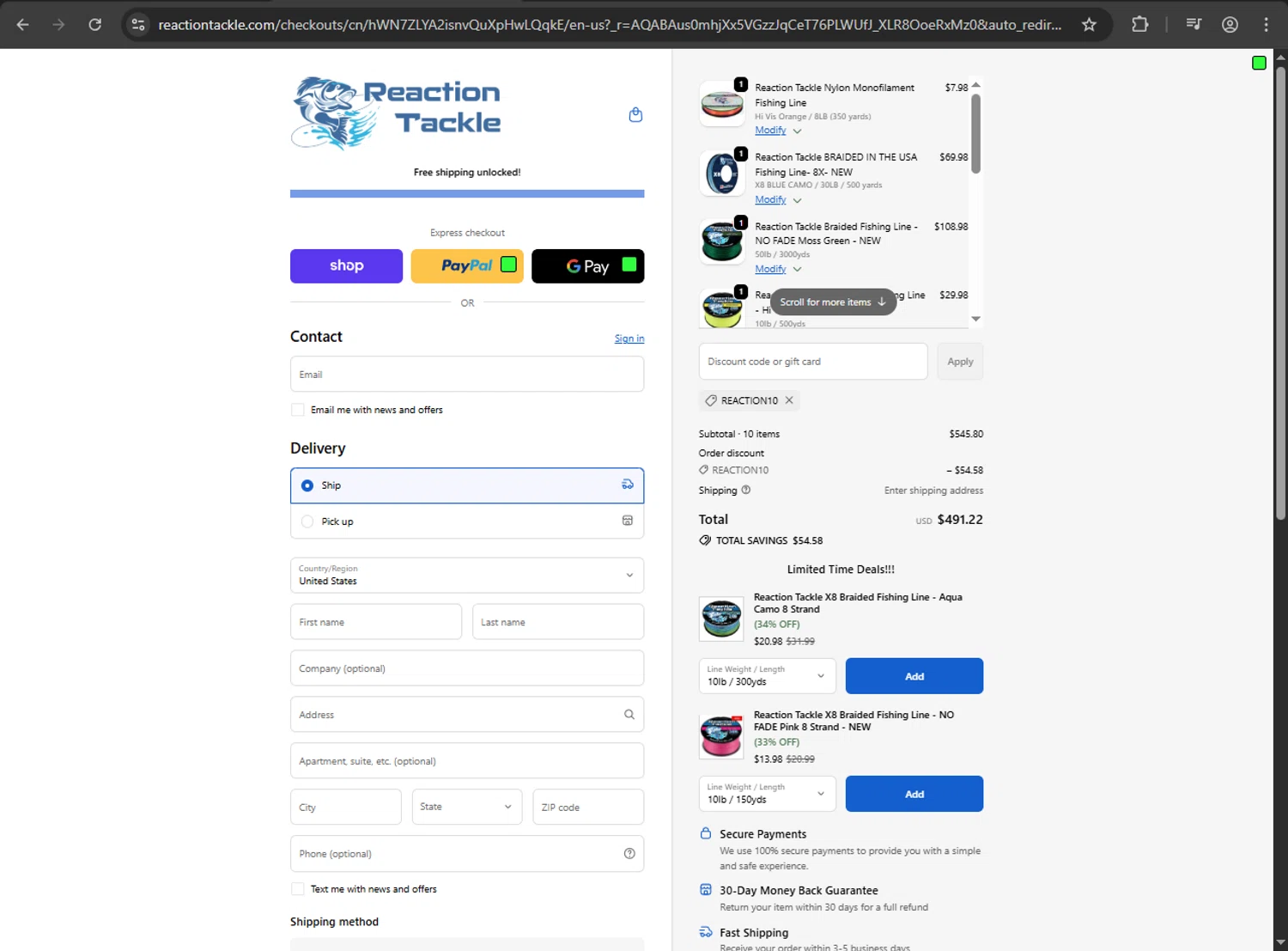Expand Modify for Nylon Monofilament line
Image resolution: width=1288 pixels, height=951 pixels.
[x=778, y=131]
